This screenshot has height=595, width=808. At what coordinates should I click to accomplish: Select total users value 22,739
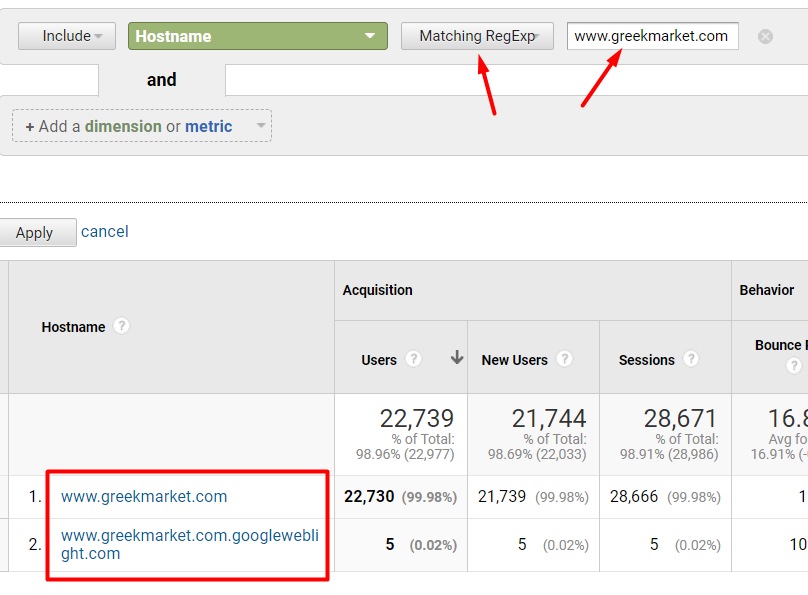click(416, 418)
